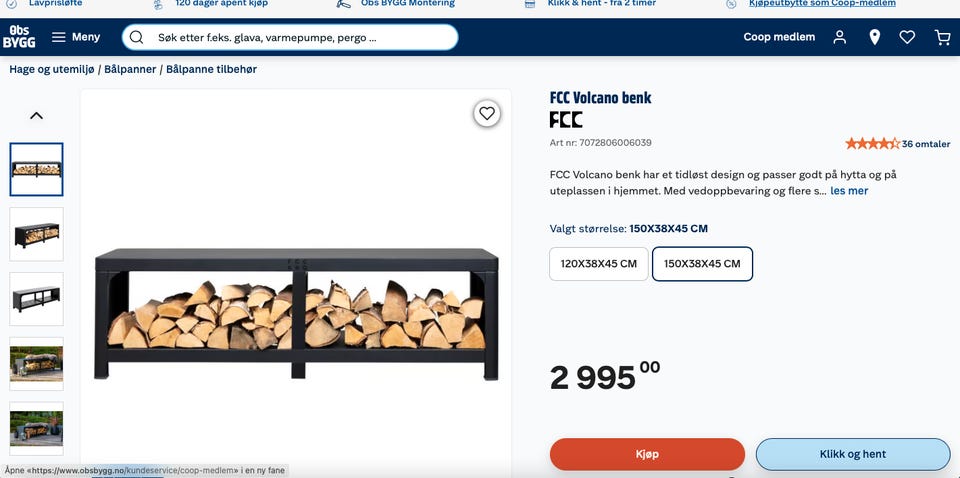960x478 pixels.
Task: Select the second product thumbnail
Action: [x=37, y=234]
